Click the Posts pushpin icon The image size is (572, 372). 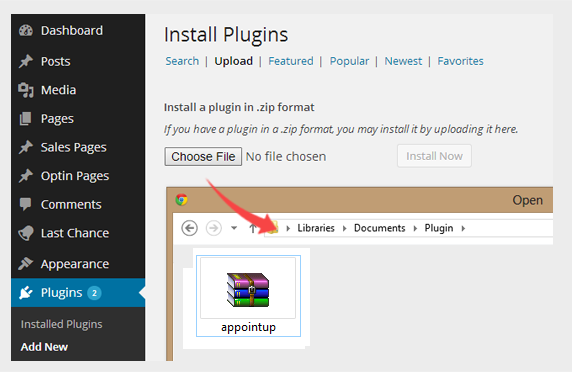pos(26,61)
